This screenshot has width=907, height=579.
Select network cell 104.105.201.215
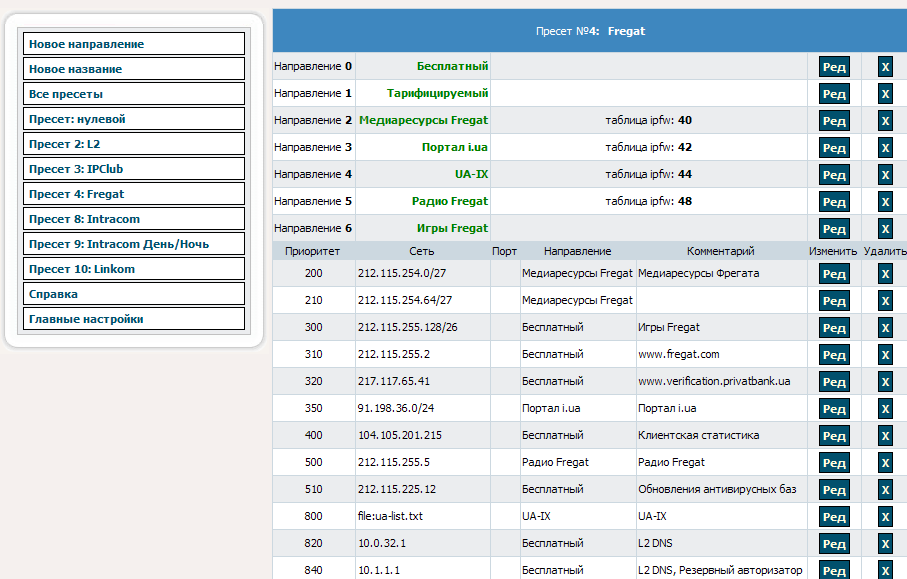[x=423, y=435]
